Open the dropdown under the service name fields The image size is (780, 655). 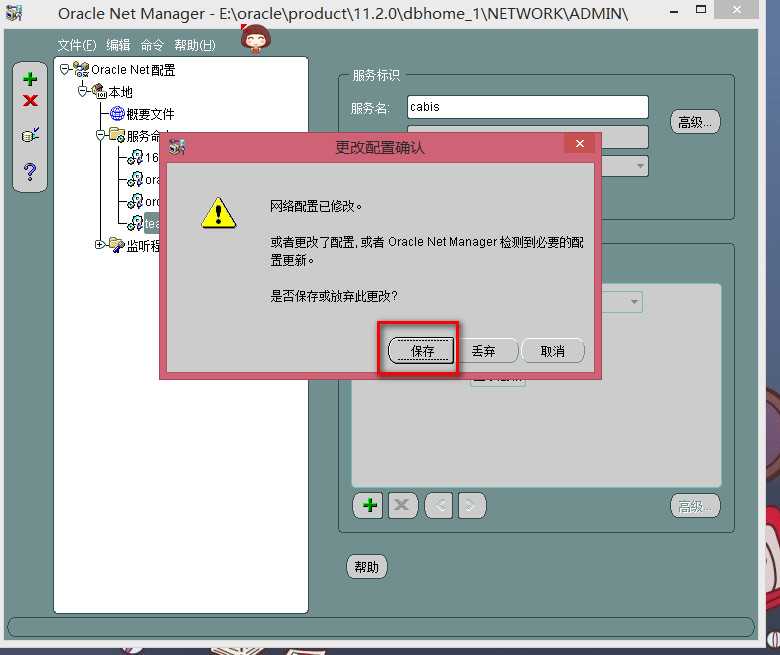point(640,166)
